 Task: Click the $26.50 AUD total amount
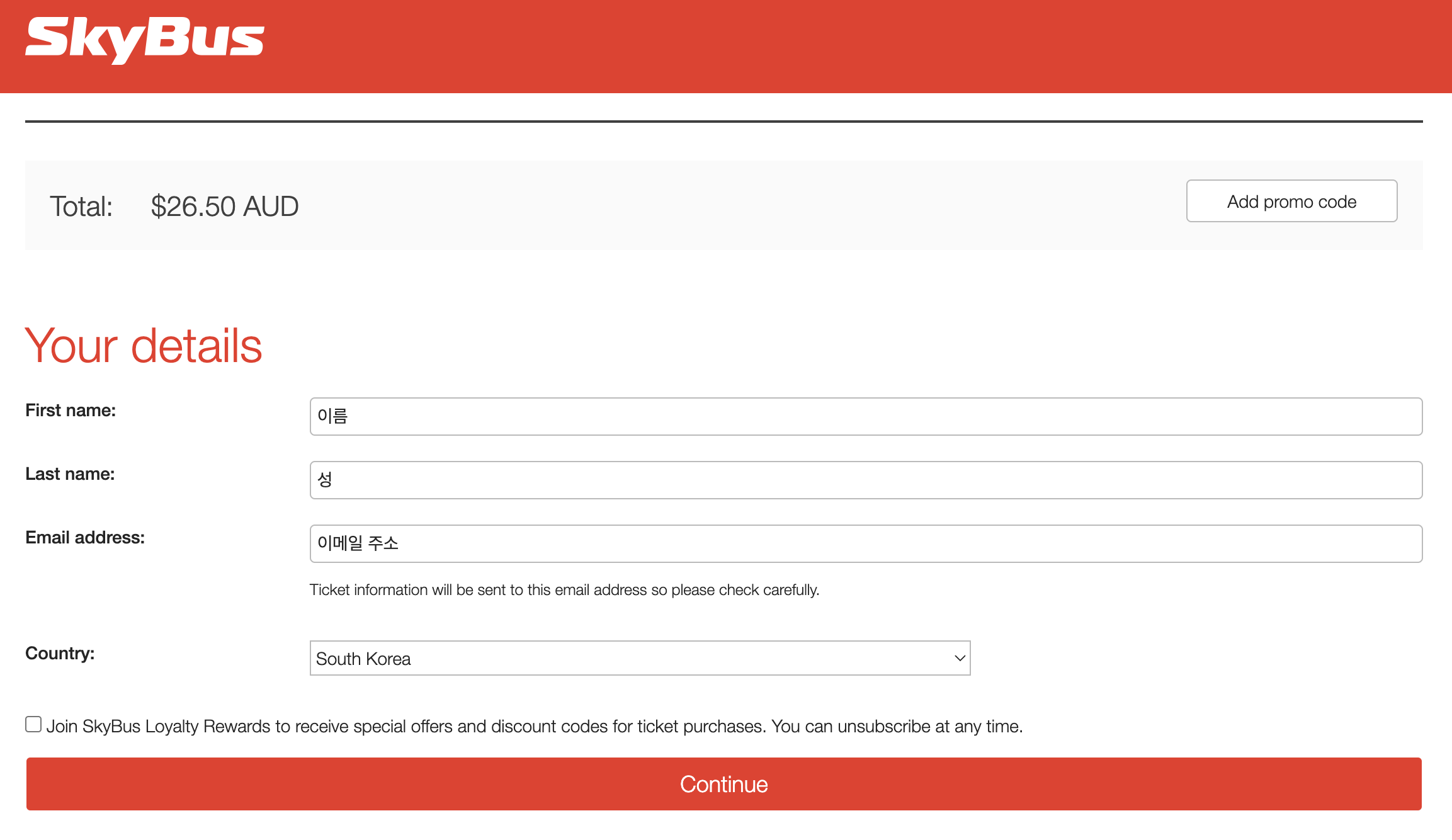click(225, 207)
